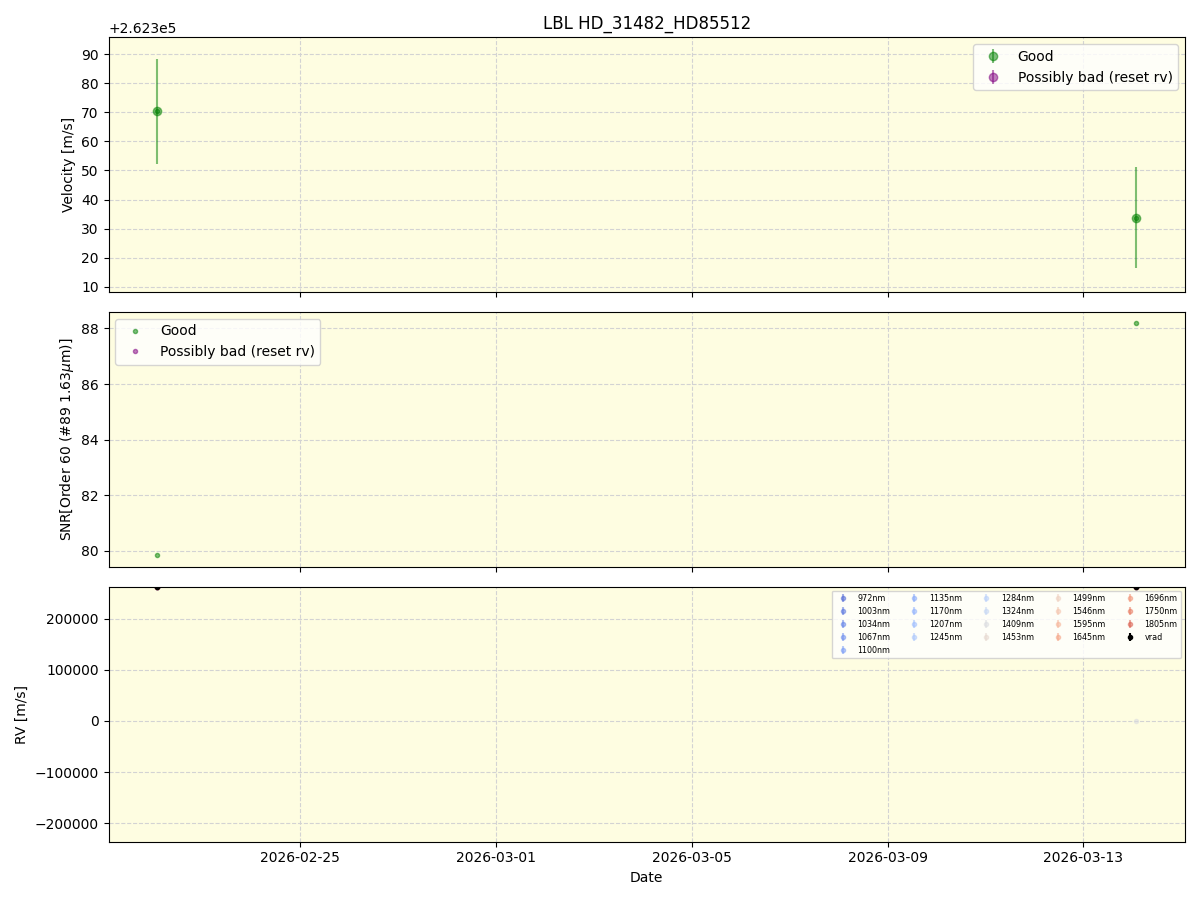The image size is (1200, 900).
Task: Click the 1805nm legend marker
Action: tap(1130, 624)
